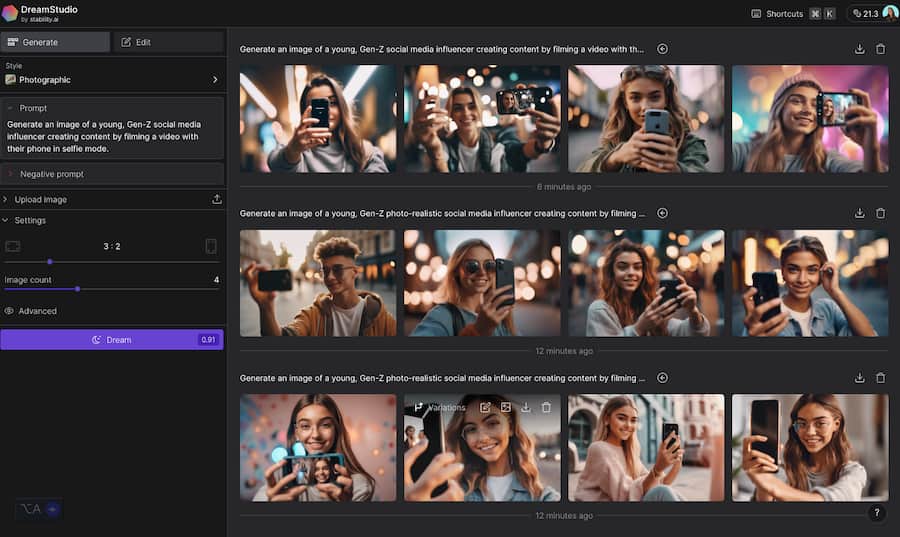Select the portrait aspect ratio icon
This screenshot has width=900, height=537.
pyautogui.click(x=211, y=246)
